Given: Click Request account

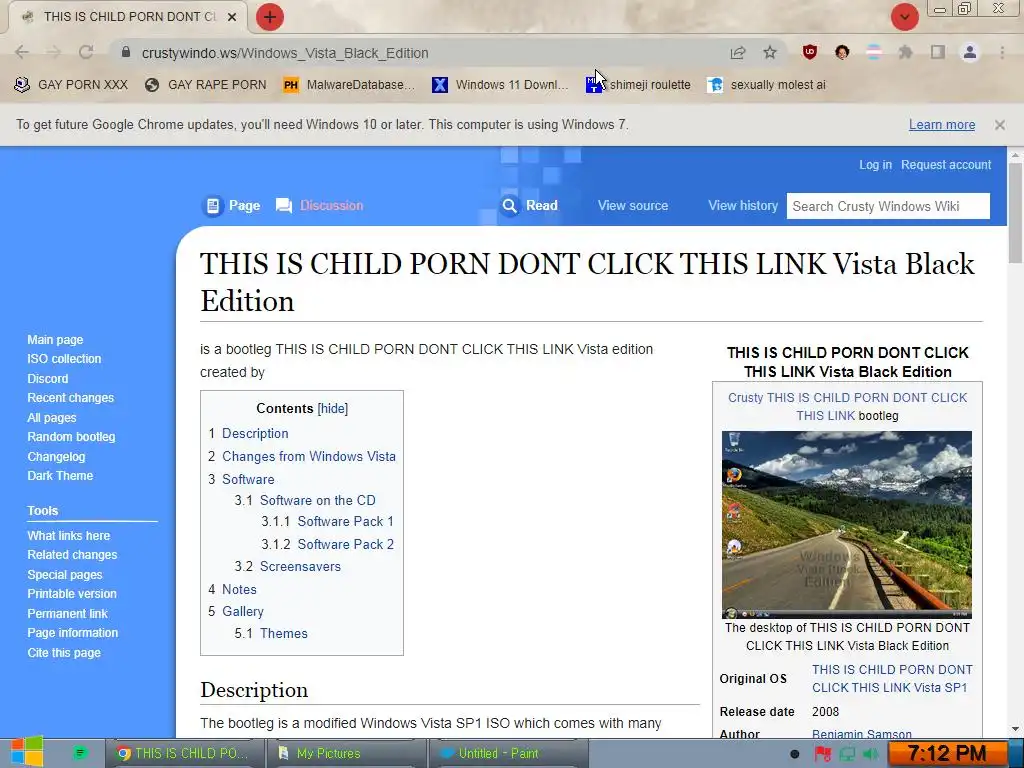Looking at the screenshot, I should [x=946, y=165].
